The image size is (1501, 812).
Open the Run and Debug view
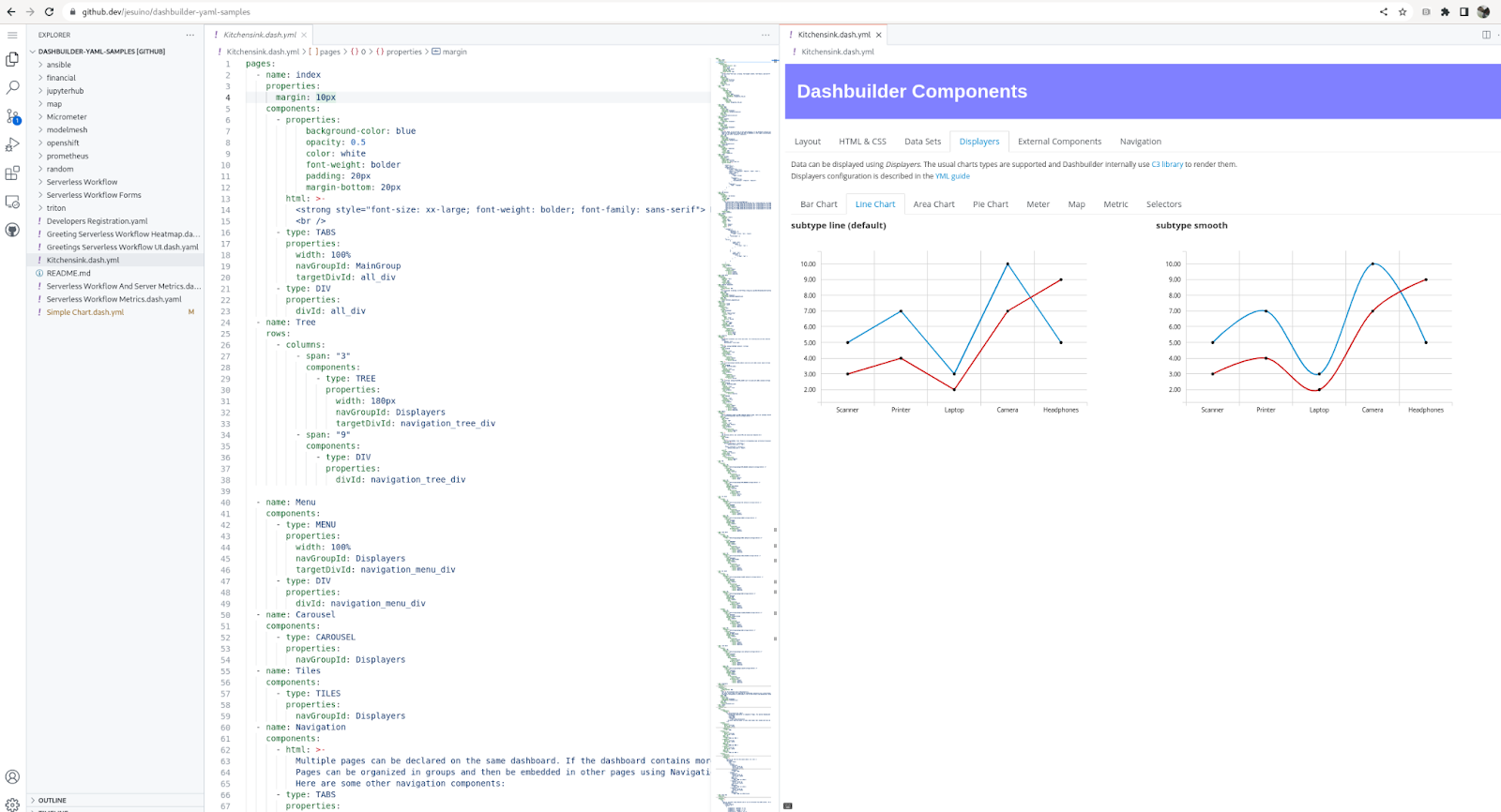[12, 144]
